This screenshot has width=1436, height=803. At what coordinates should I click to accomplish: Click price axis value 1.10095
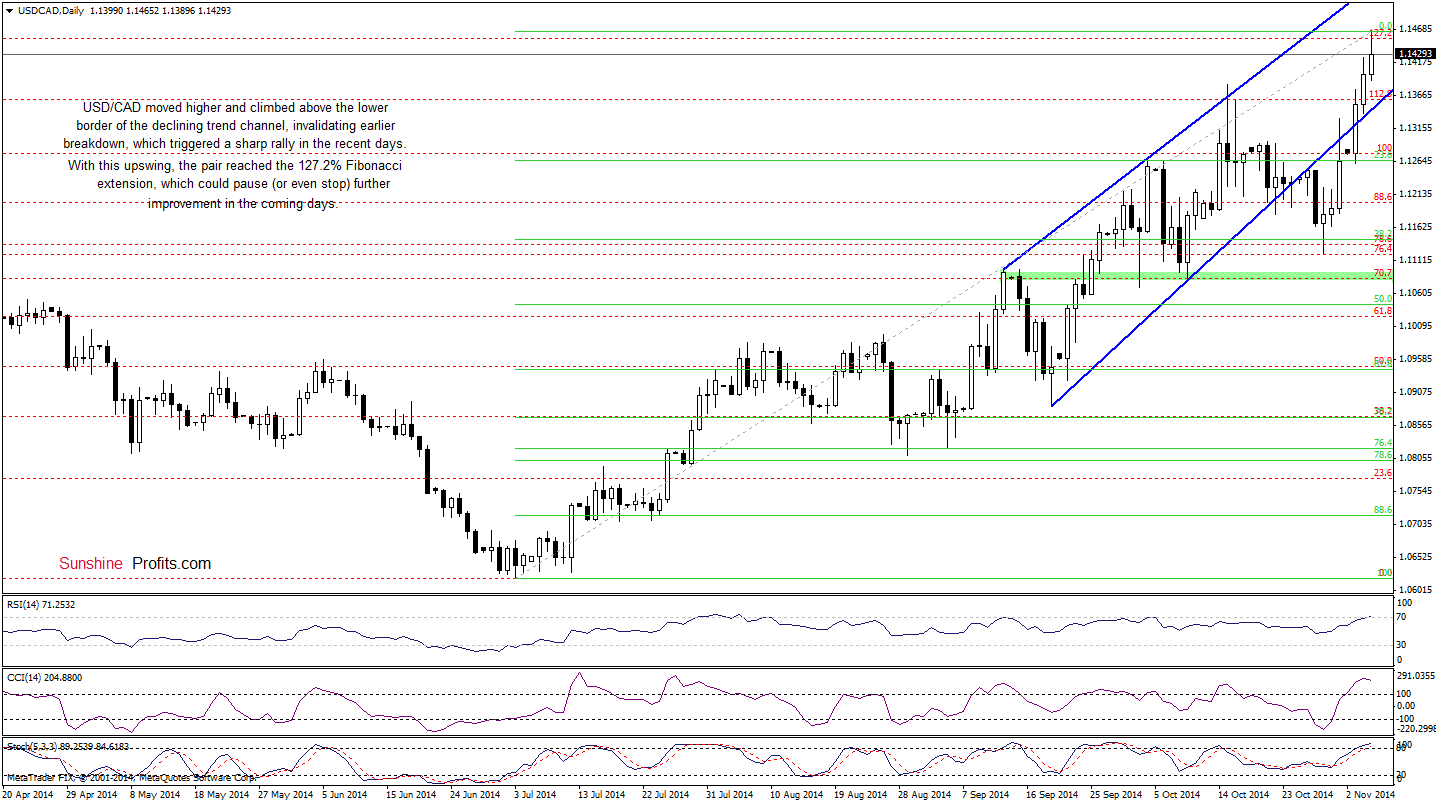click(1414, 326)
